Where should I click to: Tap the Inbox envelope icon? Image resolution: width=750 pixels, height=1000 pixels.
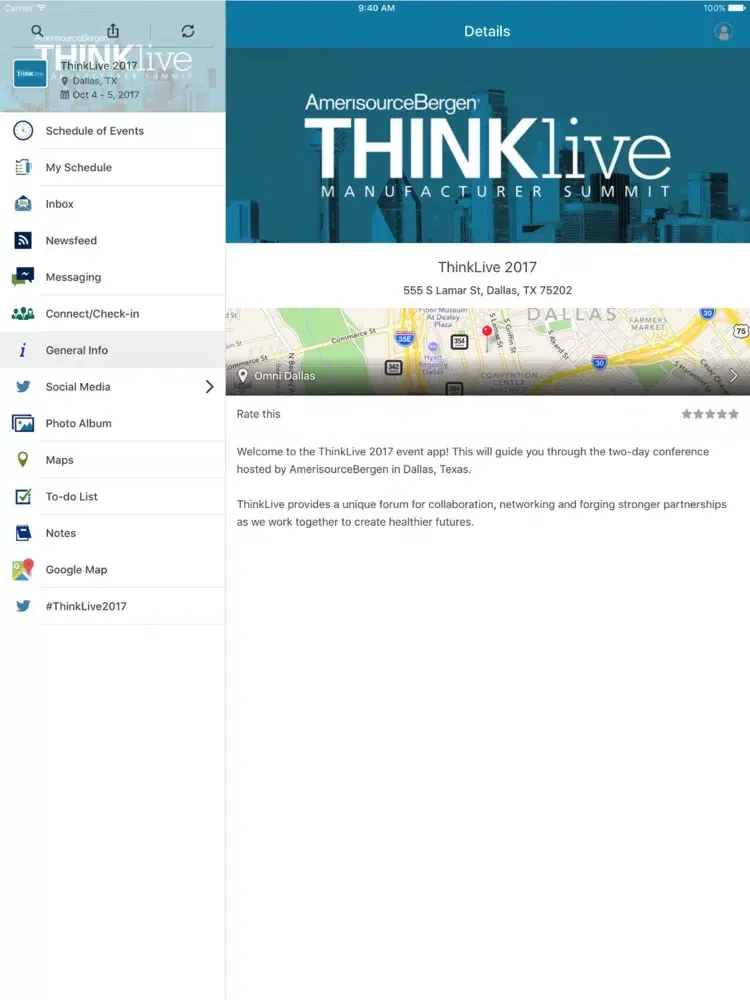[x=23, y=204]
